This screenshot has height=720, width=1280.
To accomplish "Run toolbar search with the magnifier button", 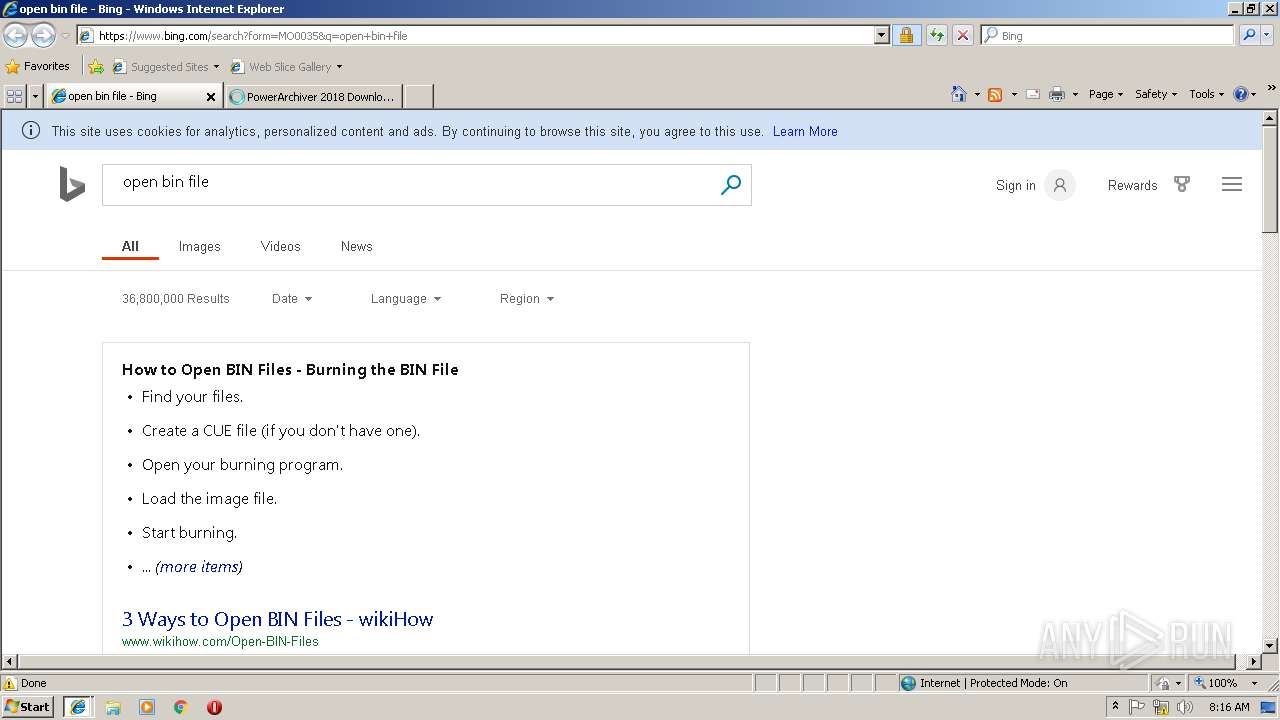I will 1249,36.
